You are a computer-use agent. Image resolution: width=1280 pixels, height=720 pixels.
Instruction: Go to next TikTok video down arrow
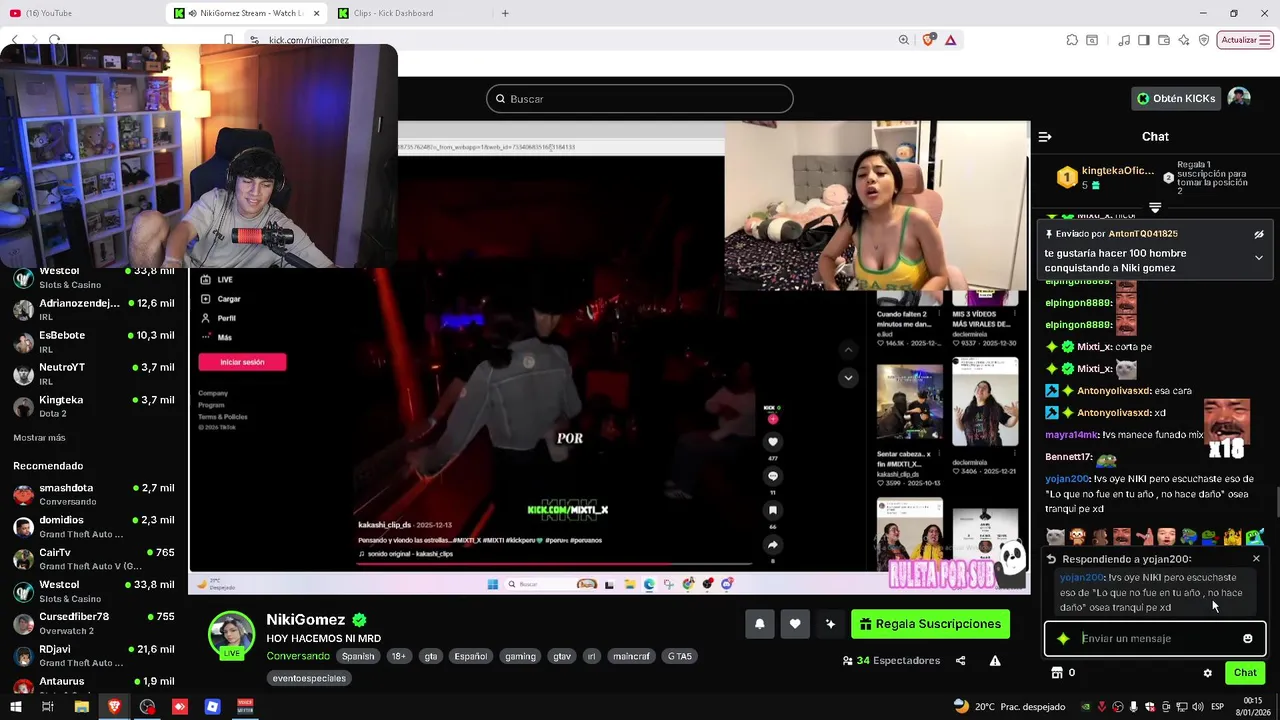(848, 377)
